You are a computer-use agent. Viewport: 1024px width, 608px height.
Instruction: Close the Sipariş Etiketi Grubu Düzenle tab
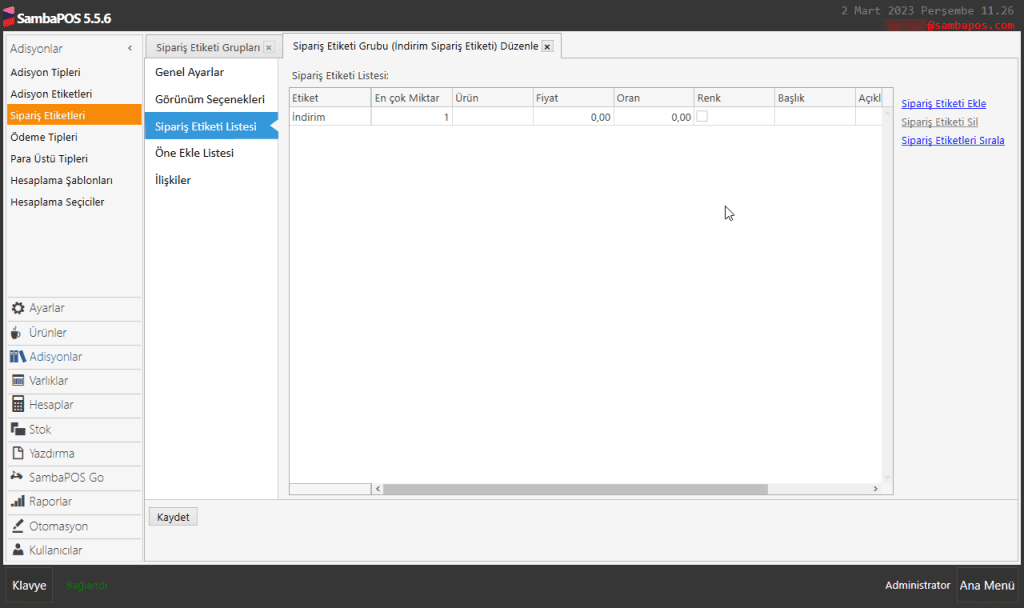[x=547, y=47]
